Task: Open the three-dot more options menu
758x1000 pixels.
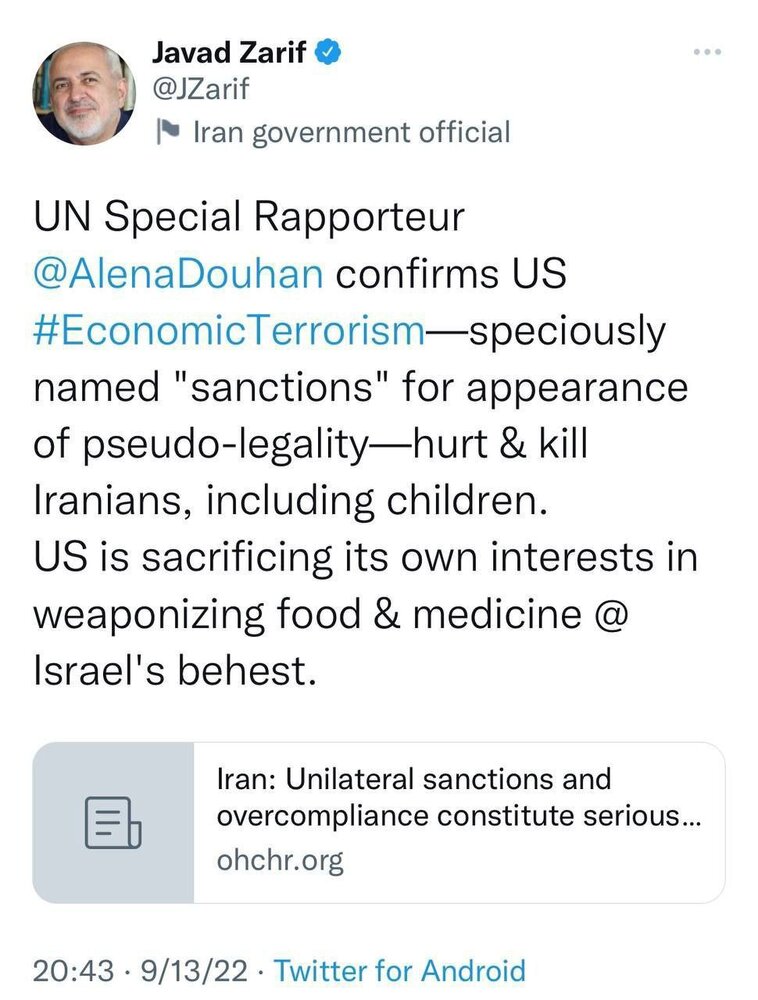Action: point(707,52)
